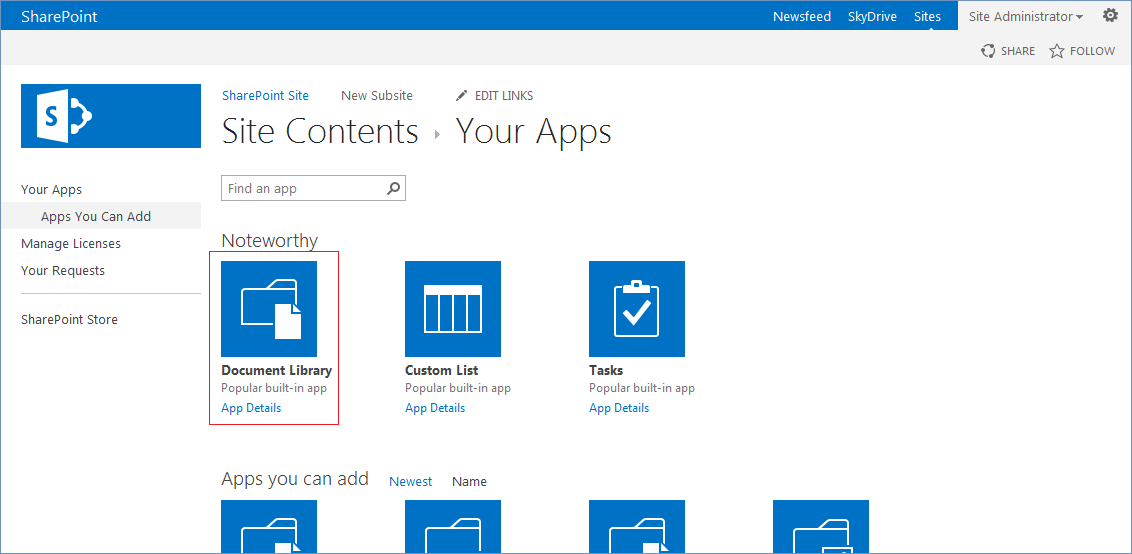The height and width of the screenshot is (554, 1132).
Task: Click the Document Library app tile
Action: pos(269,309)
